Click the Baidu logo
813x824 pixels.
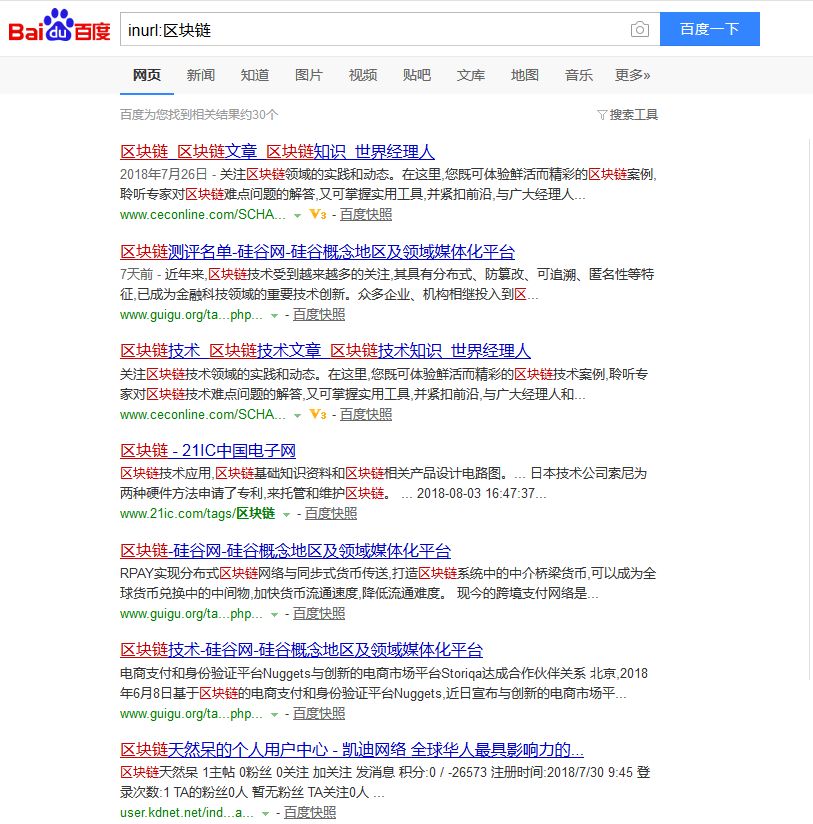click(x=58, y=28)
